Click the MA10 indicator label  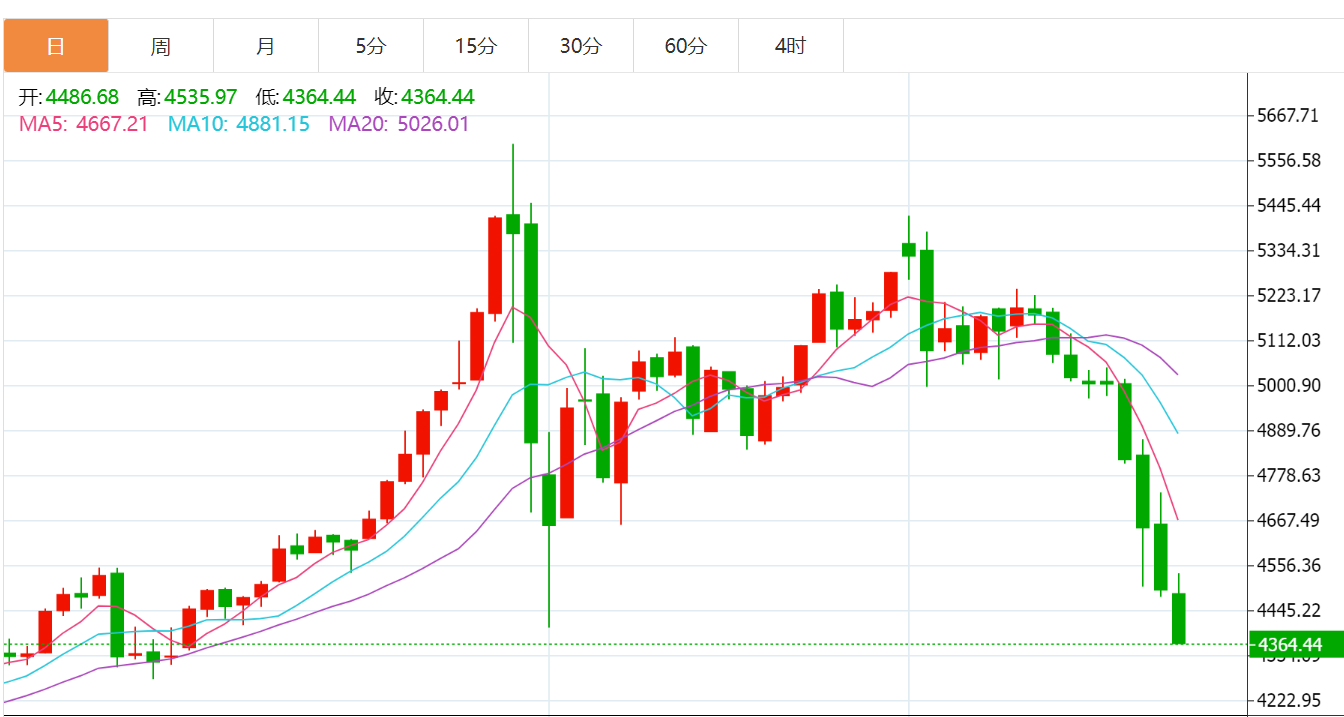[238, 124]
